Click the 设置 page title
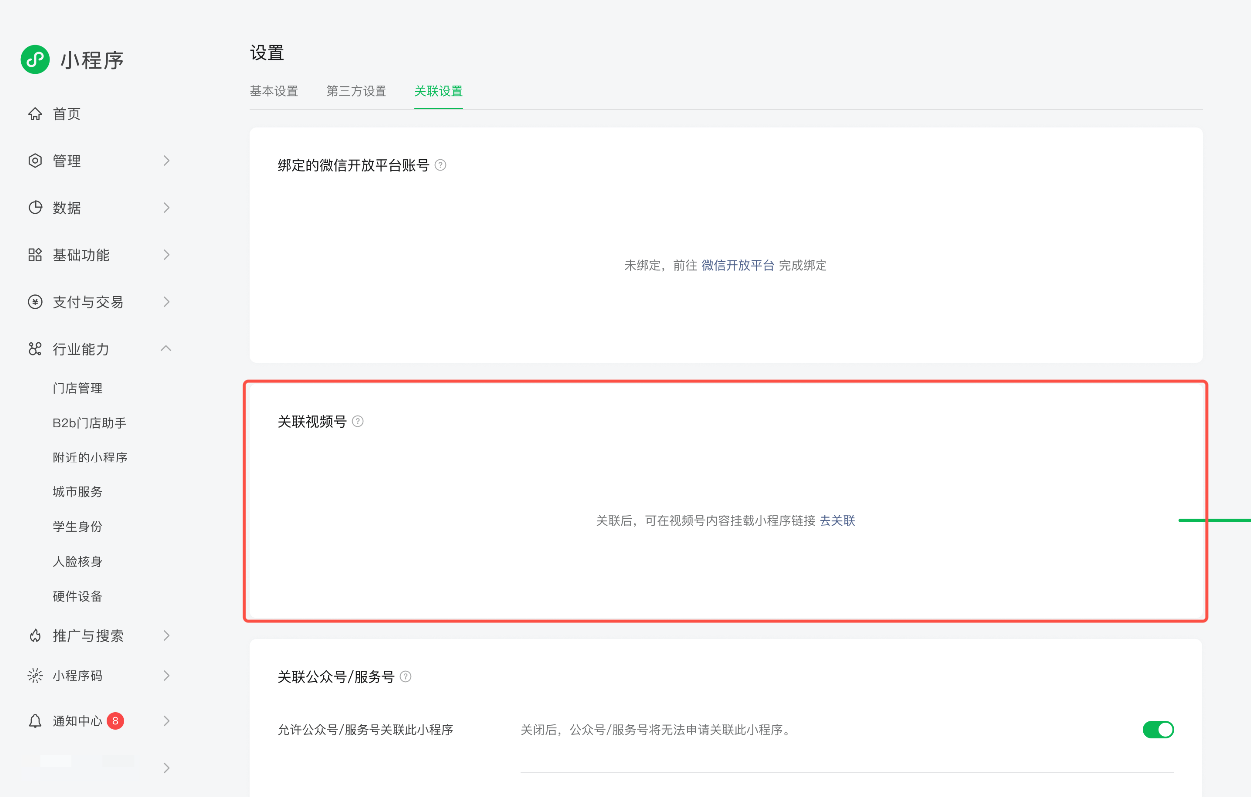 pos(267,53)
